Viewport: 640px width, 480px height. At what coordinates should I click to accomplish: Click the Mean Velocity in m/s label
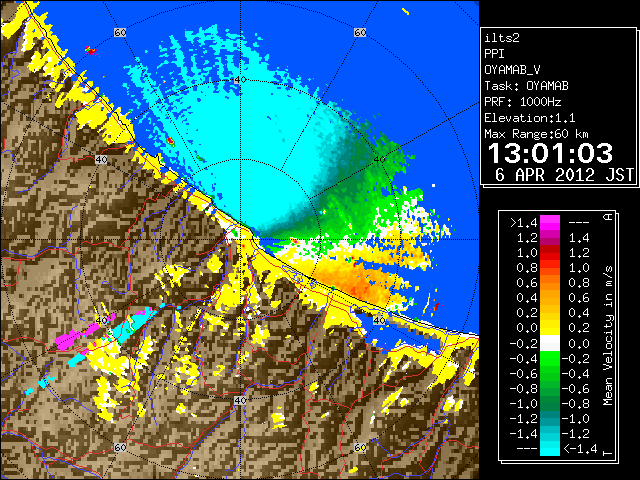(608, 336)
